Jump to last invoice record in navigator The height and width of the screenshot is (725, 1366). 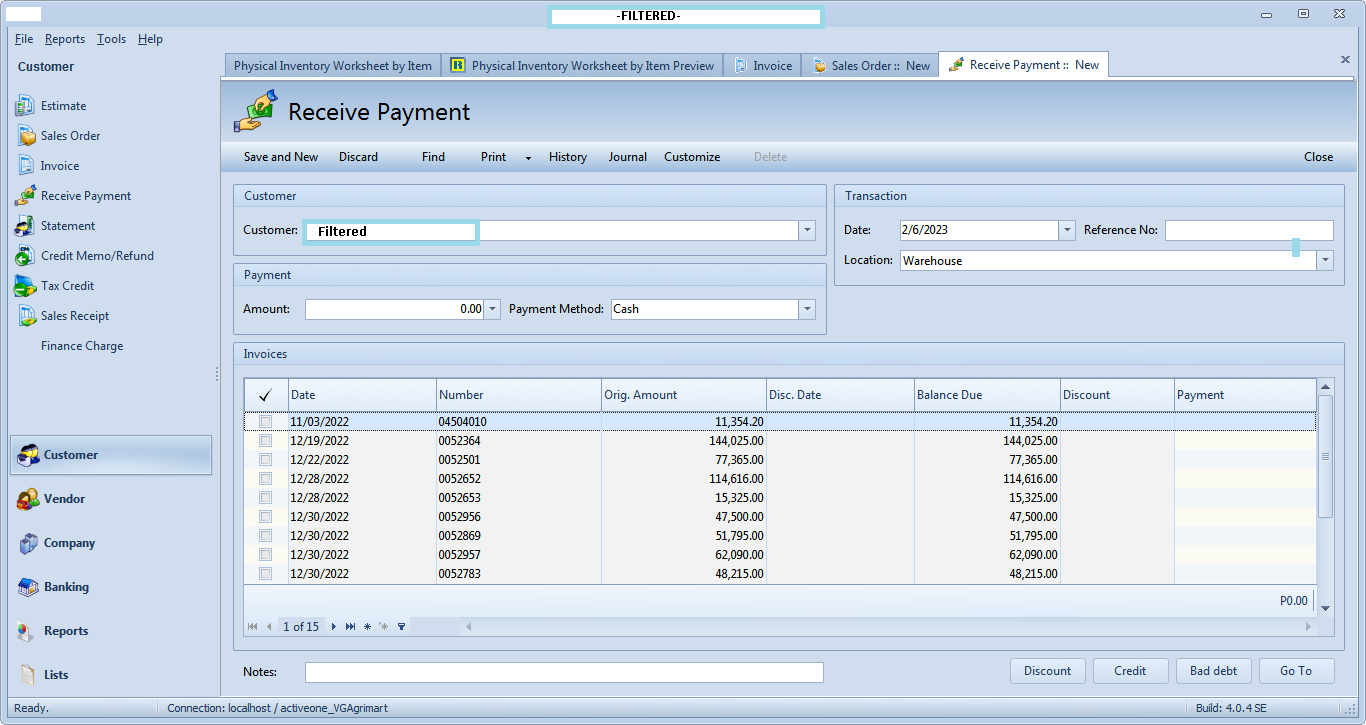tap(350, 627)
